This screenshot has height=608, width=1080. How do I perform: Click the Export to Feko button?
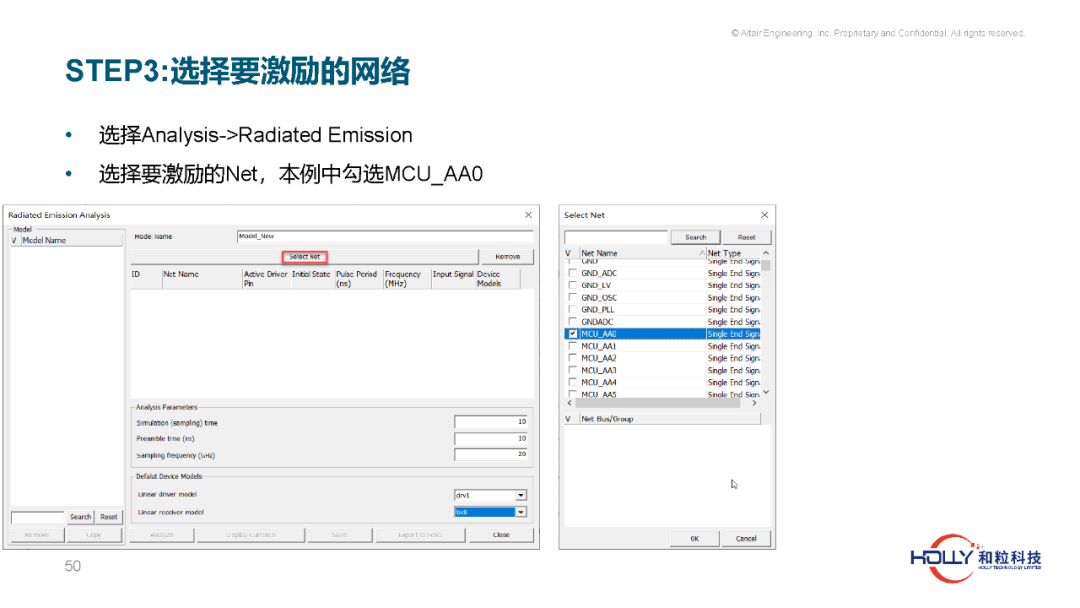[x=420, y=535]
